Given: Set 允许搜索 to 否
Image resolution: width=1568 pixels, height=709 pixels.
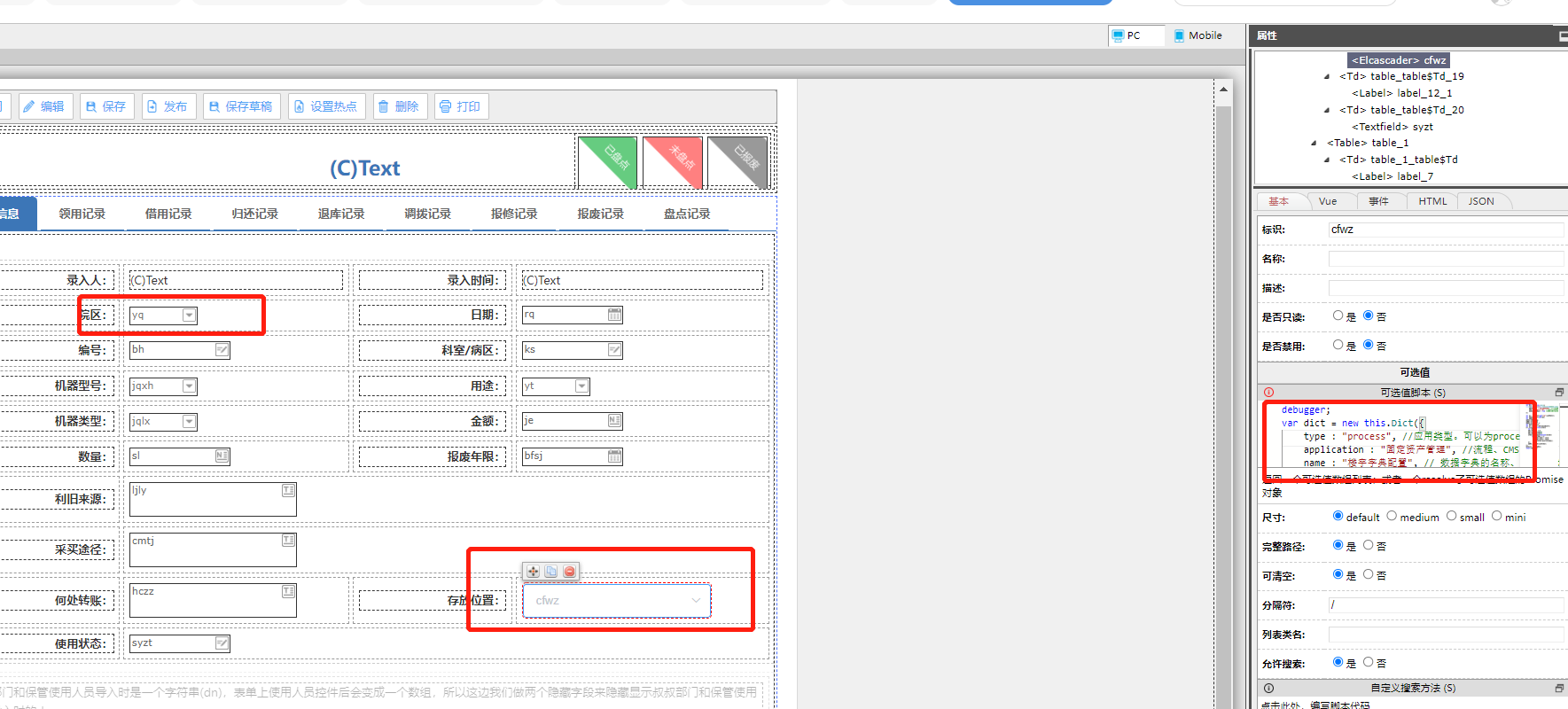Looking at the screenshot, I should [1368, 662].
